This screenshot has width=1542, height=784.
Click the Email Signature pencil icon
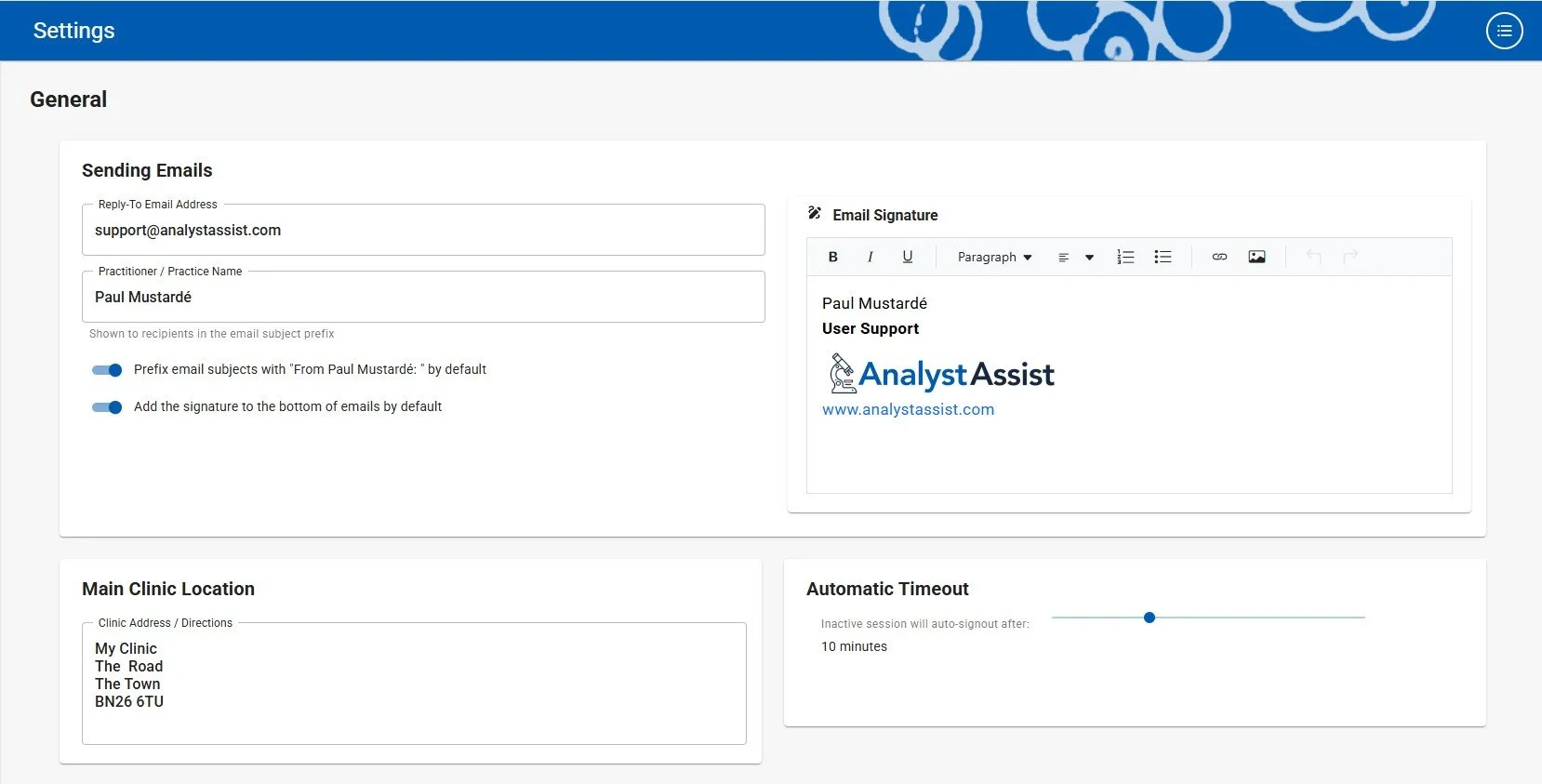pos(815,214)
